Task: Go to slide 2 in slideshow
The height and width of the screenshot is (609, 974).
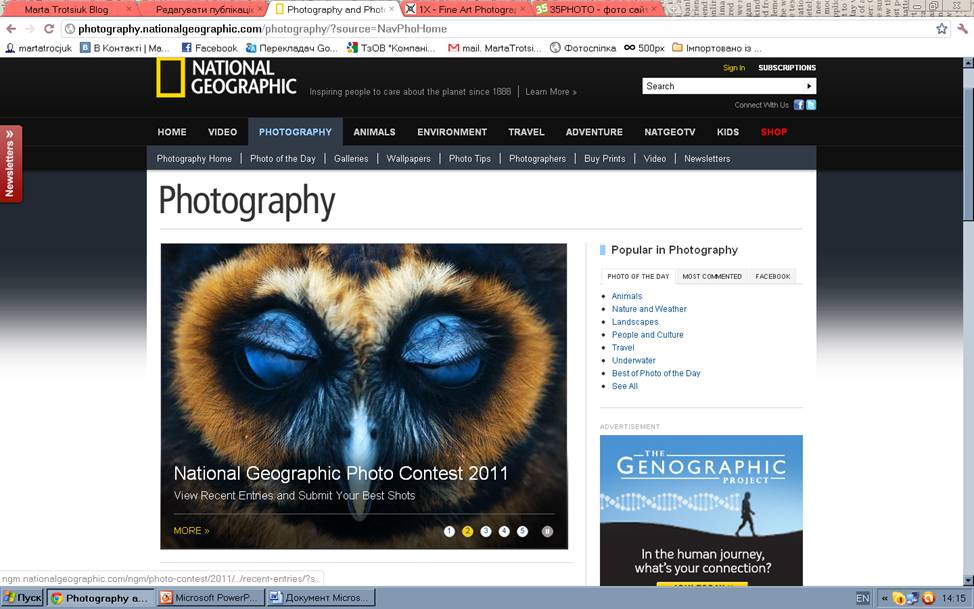Action: pyautogui.click(x=468, y=531)
